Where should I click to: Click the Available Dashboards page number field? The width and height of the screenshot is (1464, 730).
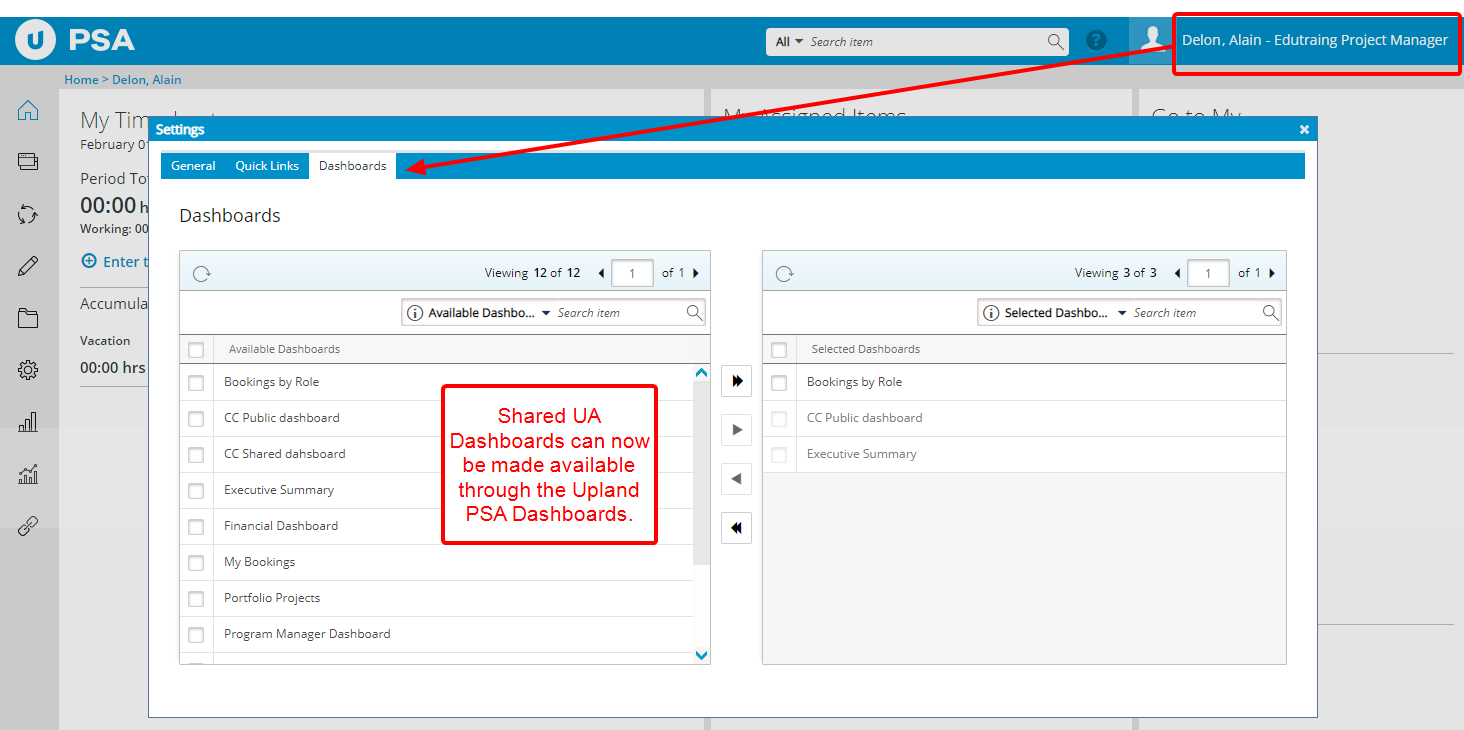click(631, 273)
